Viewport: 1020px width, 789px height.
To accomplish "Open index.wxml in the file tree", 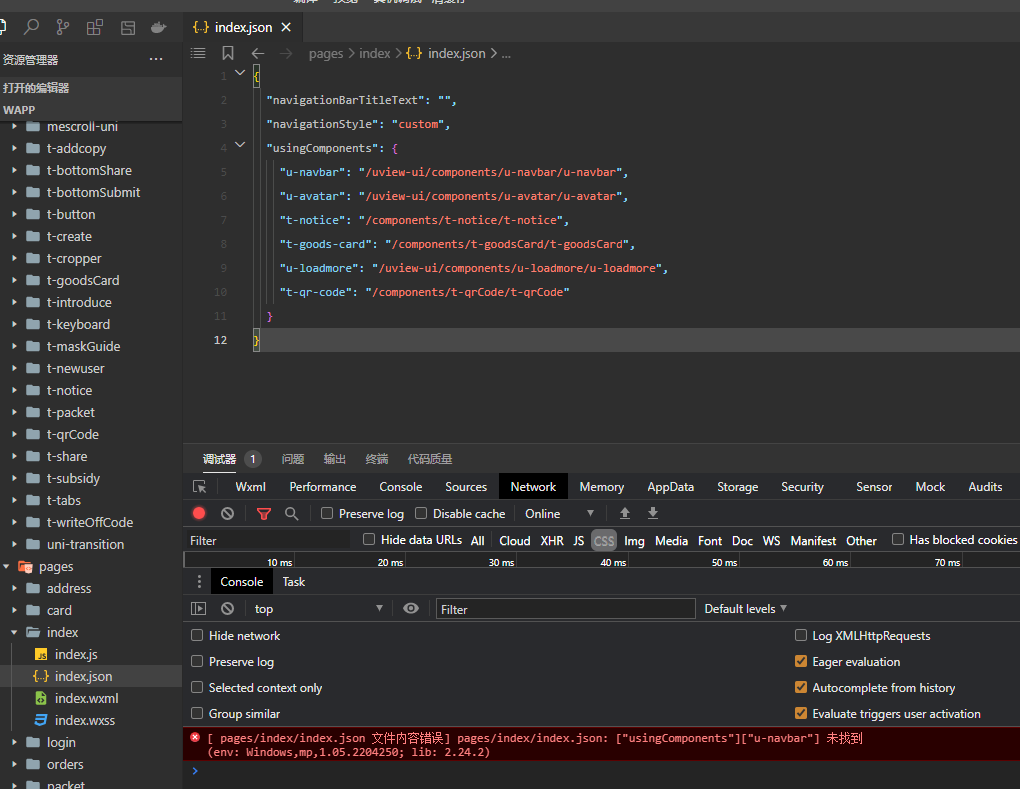I will [86, 698].
